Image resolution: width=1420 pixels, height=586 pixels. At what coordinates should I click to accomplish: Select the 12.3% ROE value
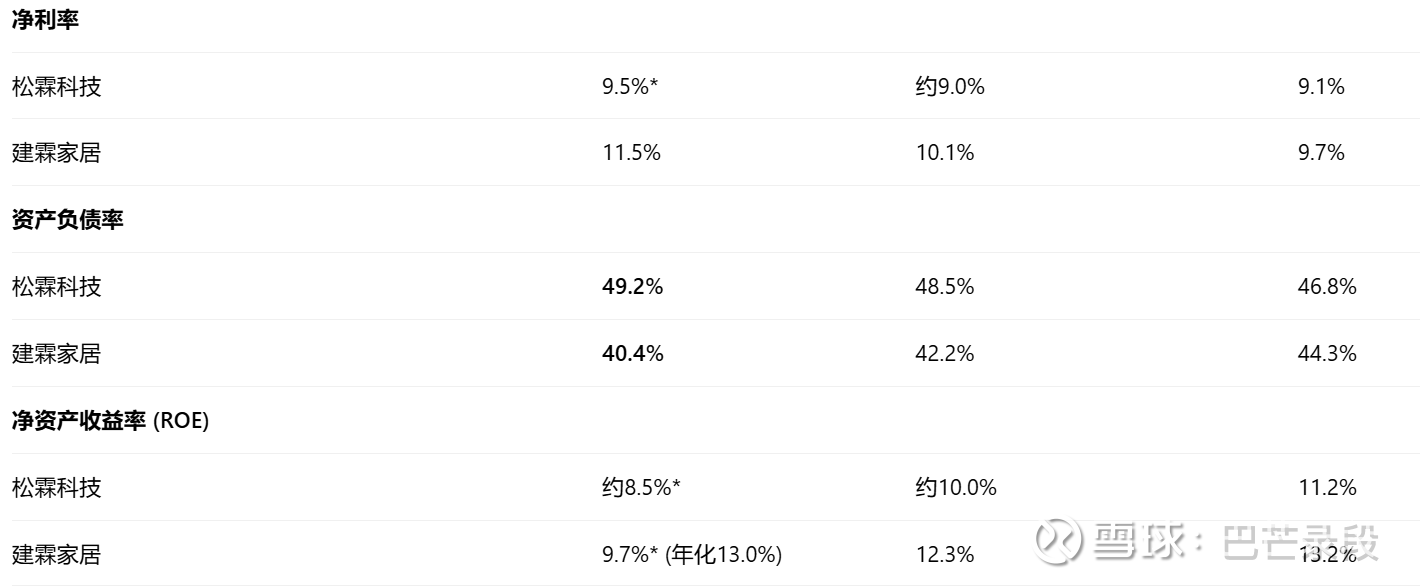pos(945,555)
